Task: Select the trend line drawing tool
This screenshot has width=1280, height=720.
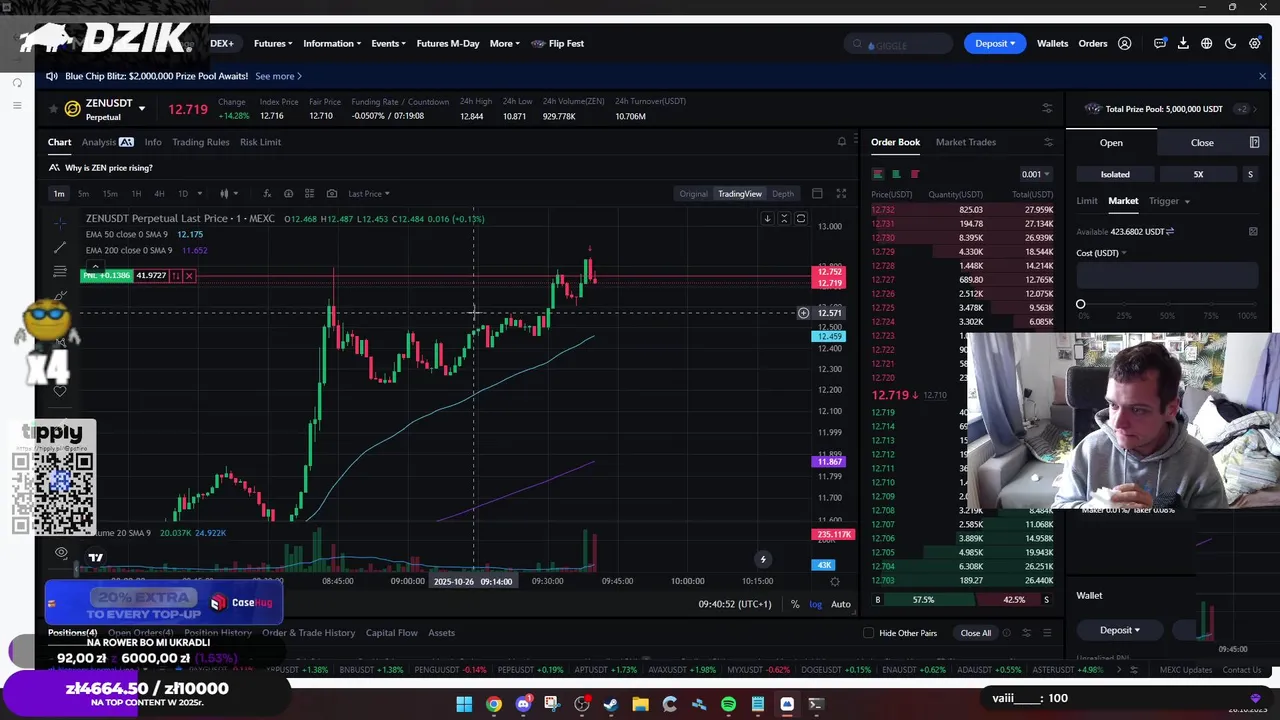Action: coord(61,247)
